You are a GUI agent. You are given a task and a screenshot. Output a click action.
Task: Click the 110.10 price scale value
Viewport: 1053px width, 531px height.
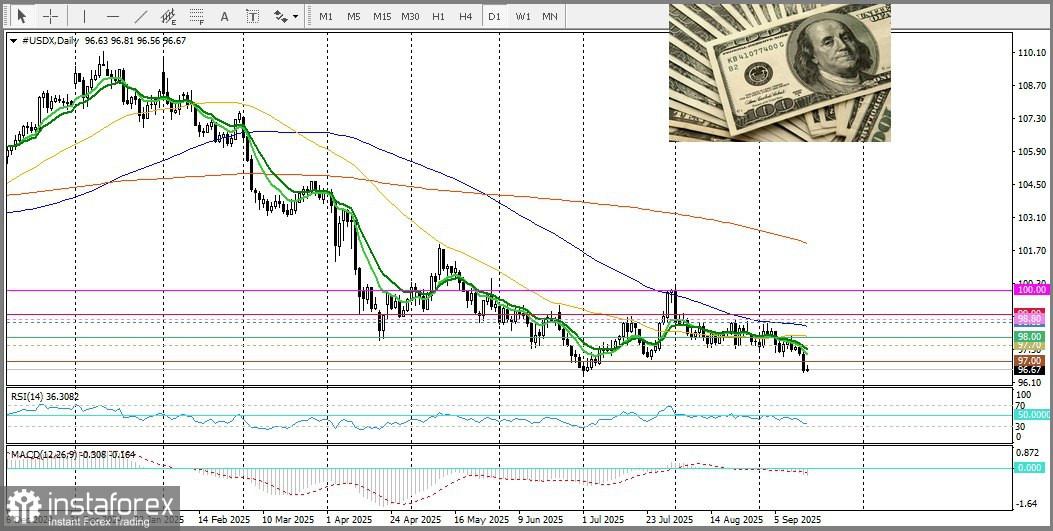(x=1032, y=53)
